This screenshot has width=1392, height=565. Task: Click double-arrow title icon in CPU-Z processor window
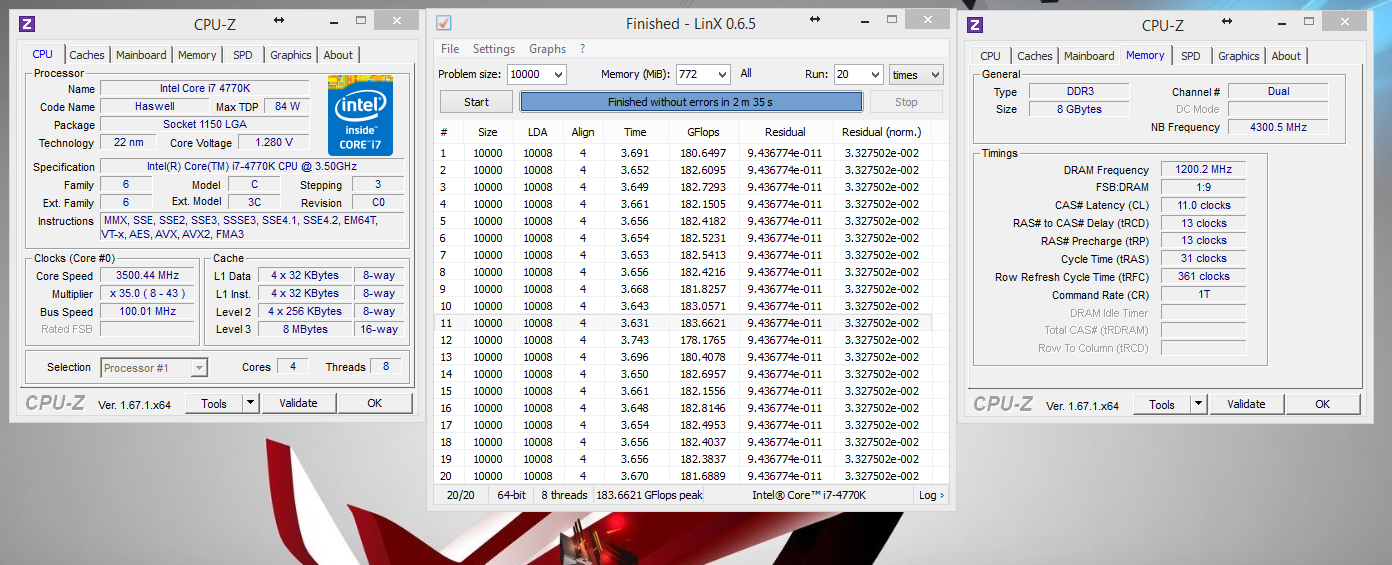point(278,20)
